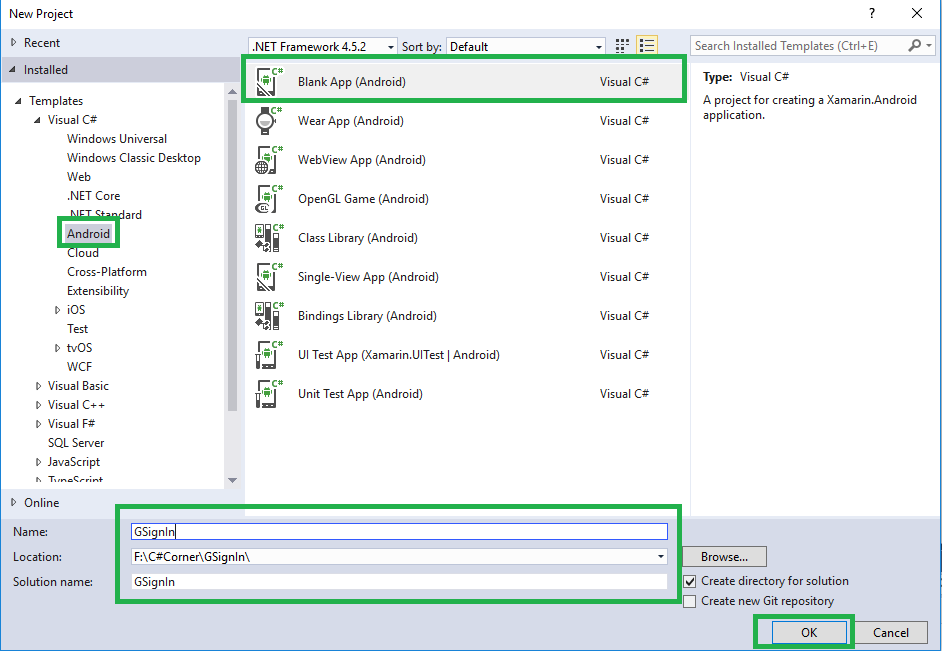Select the WCF category
942x651 pixels.
pos(79,367)
